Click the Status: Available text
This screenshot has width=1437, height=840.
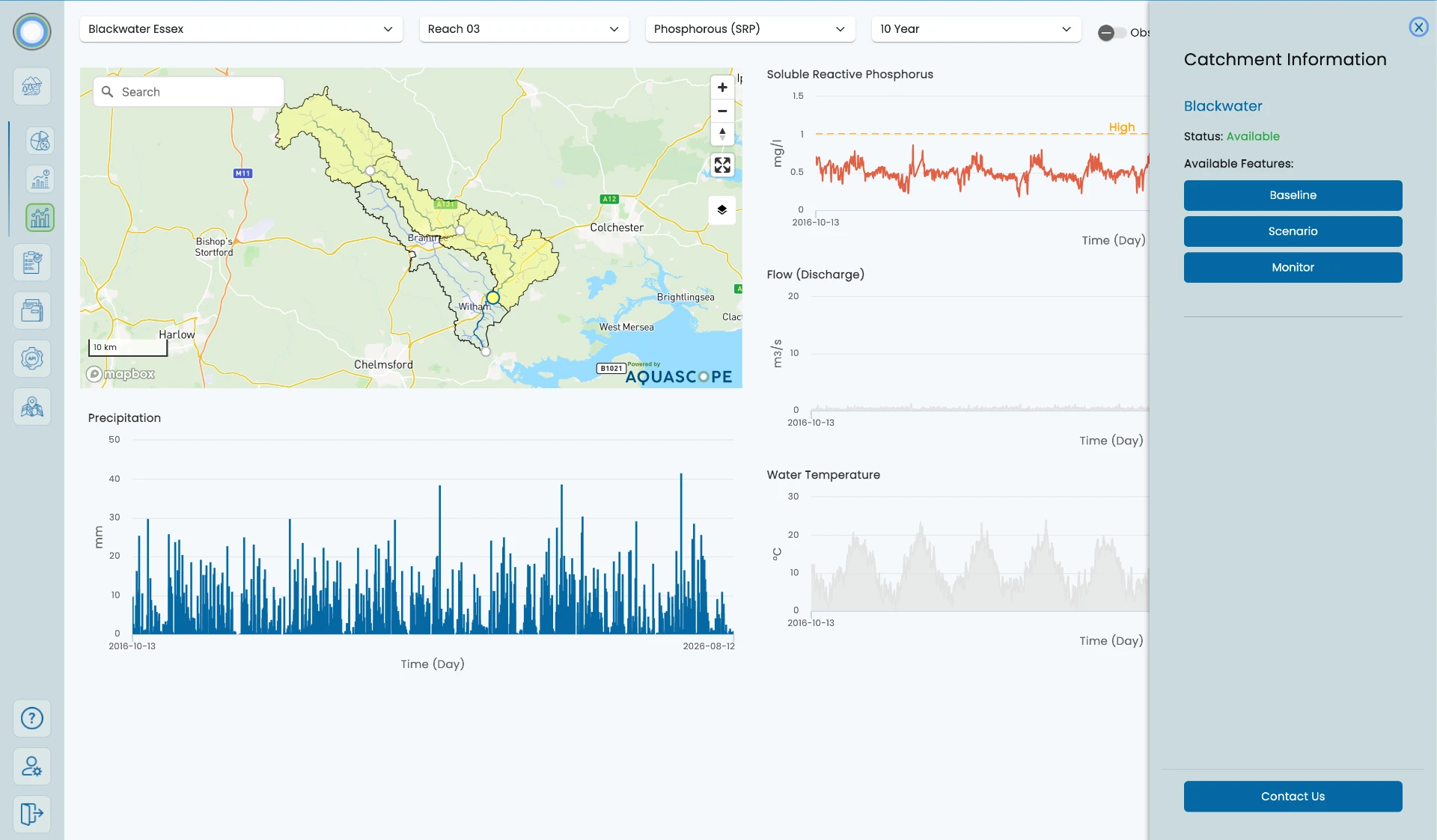pyautogui.click(x=1231, y=136)
